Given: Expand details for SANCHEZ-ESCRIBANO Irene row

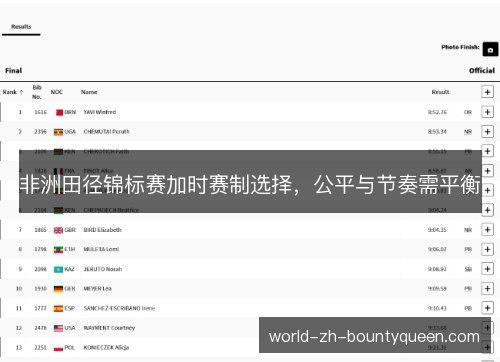Looking at the screenshot, I should [x=487, y=308].
